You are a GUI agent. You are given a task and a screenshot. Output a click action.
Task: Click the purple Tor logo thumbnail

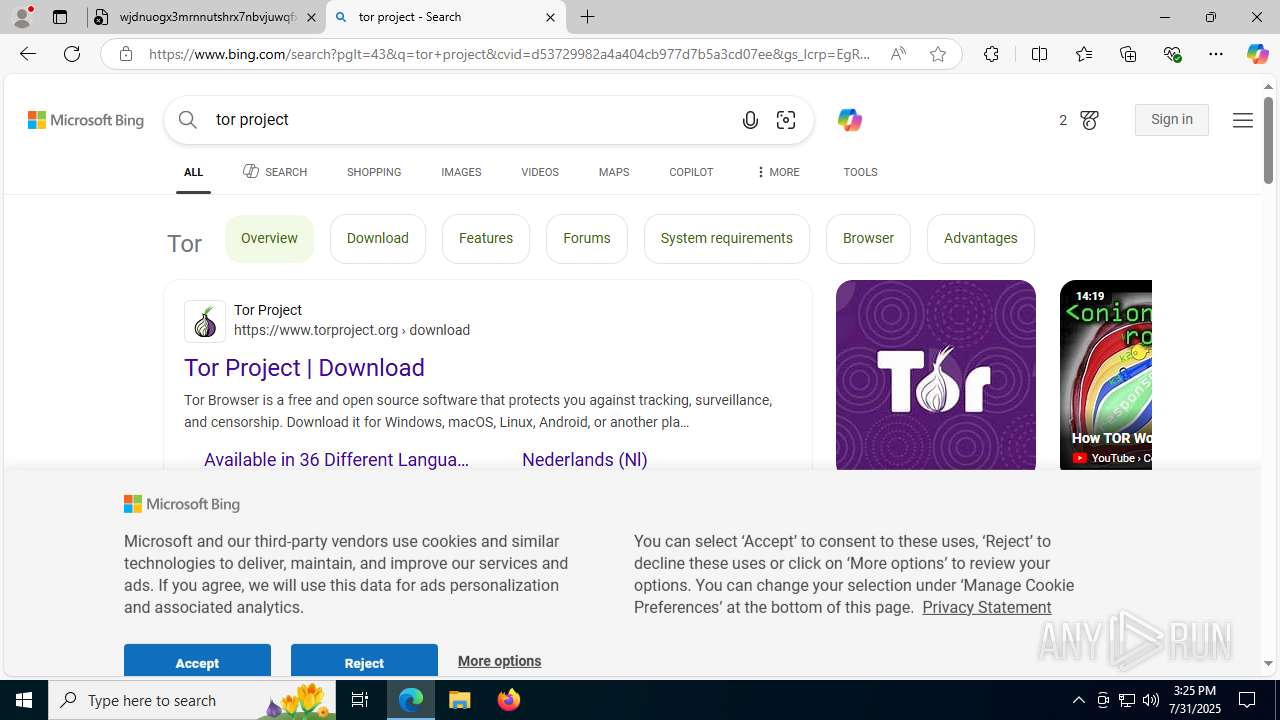click(x=936, y=374)
